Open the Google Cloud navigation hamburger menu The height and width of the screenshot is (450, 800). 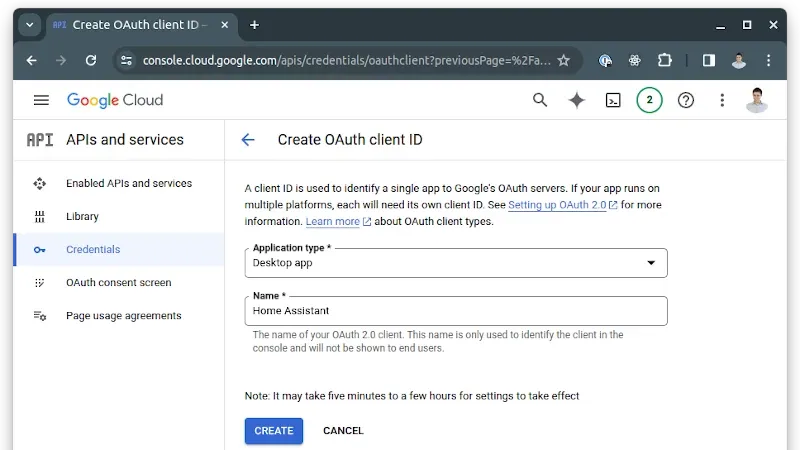tap(41, 100)
